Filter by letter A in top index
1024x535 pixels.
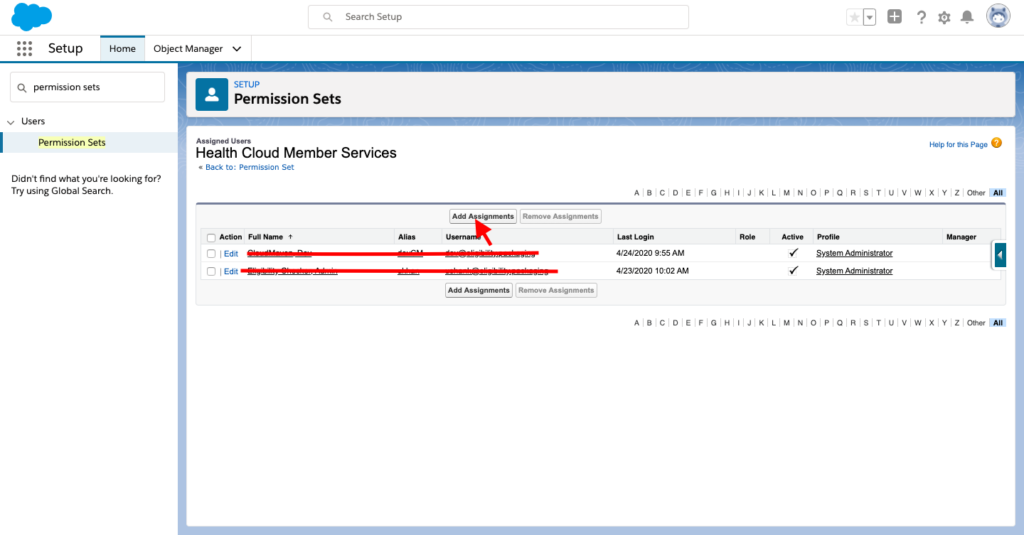click(636, 193)
